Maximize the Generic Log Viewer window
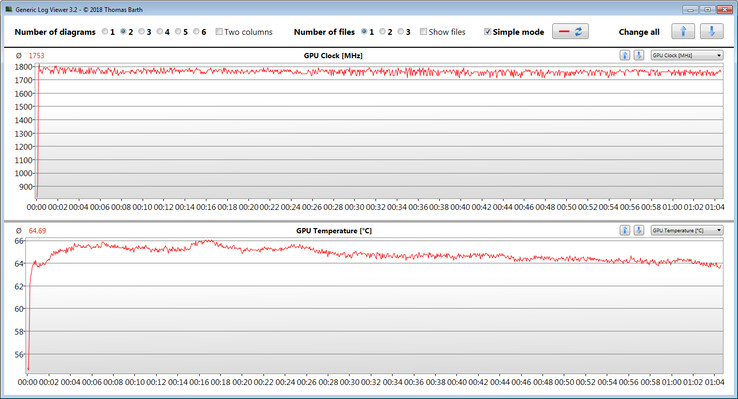This screenshot has width=738, height=399. pos(707,9)
